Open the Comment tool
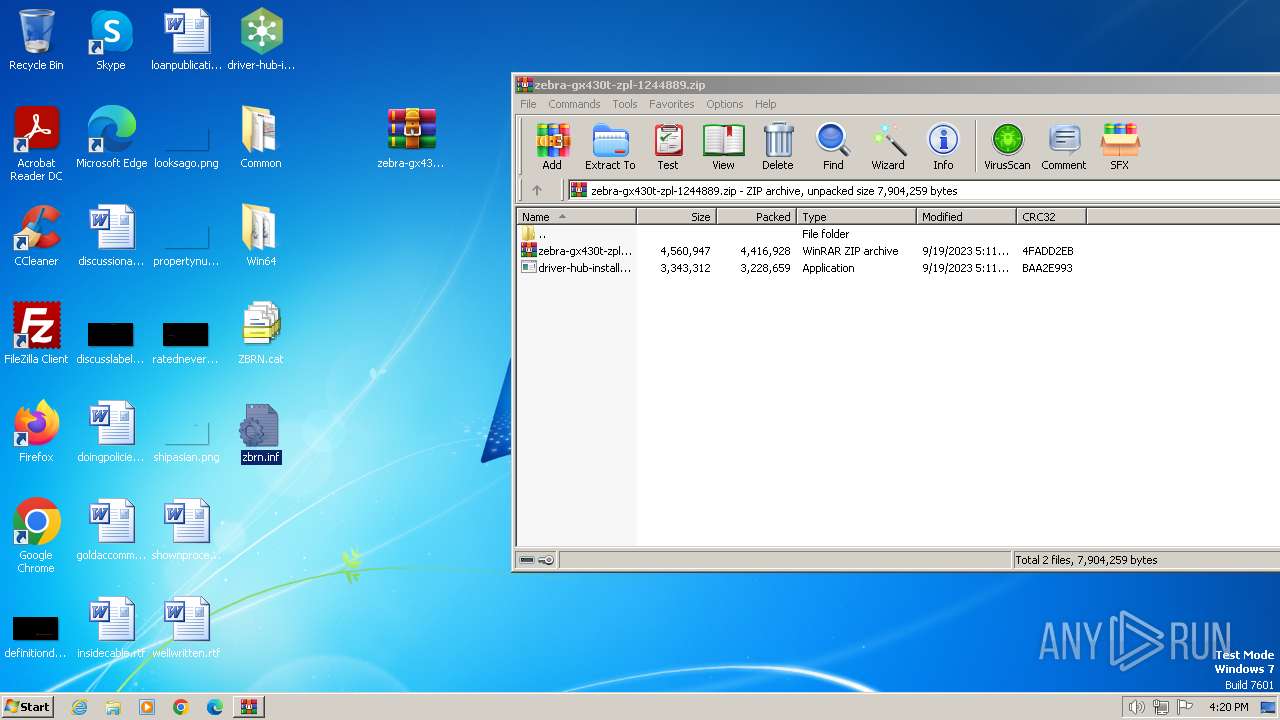The image size is (1280, 720). pos(1064,147)
